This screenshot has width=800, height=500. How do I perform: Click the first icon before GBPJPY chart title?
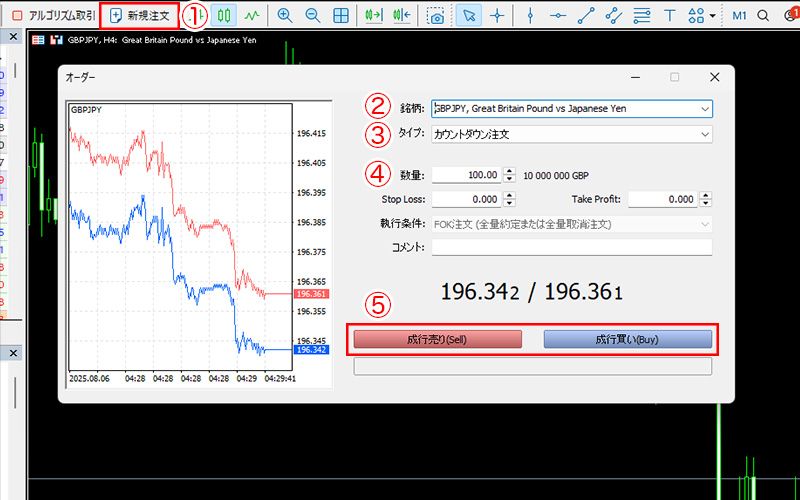click(38, 40)
